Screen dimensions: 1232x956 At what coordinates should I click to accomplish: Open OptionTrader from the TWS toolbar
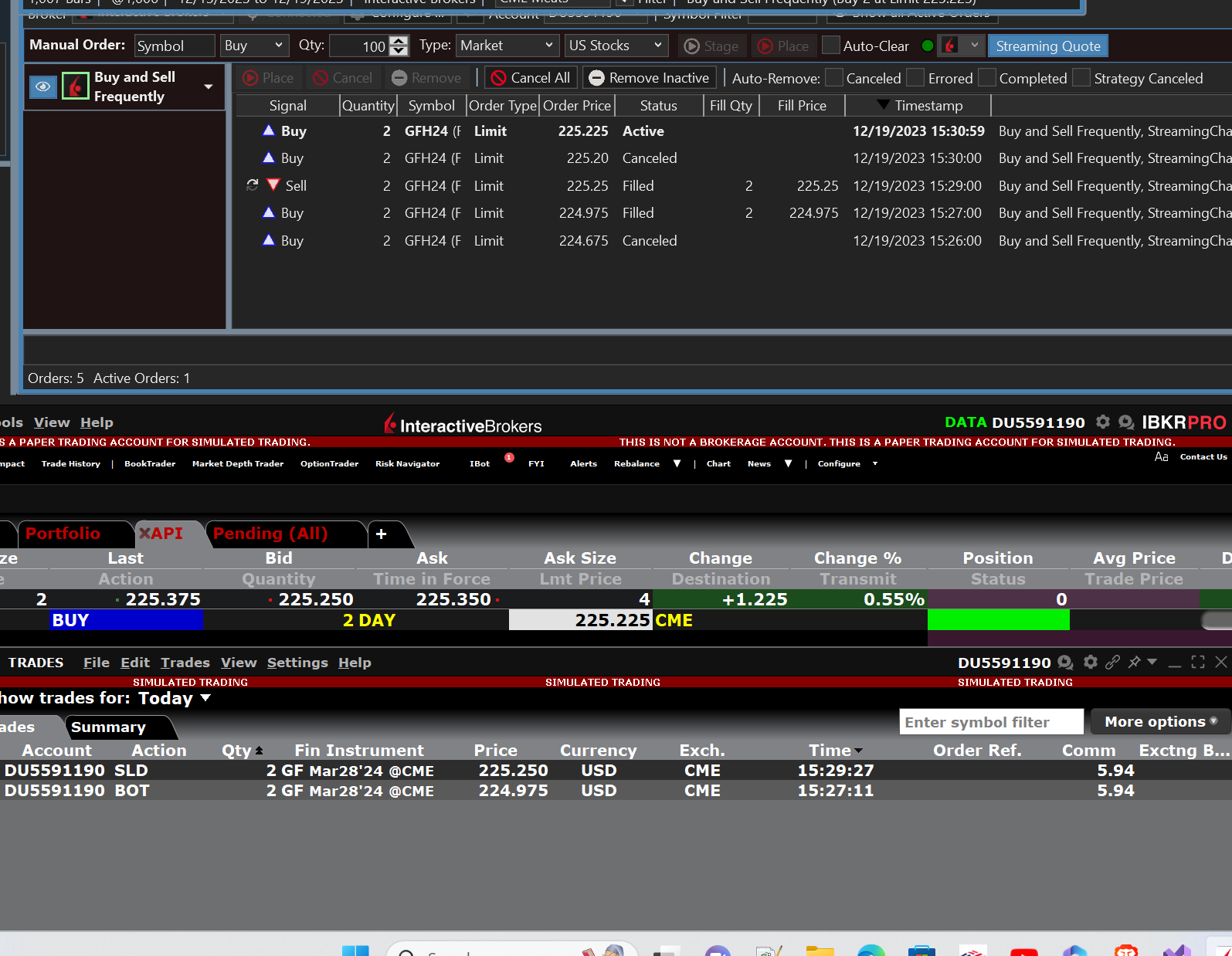[x=329, y=464]
